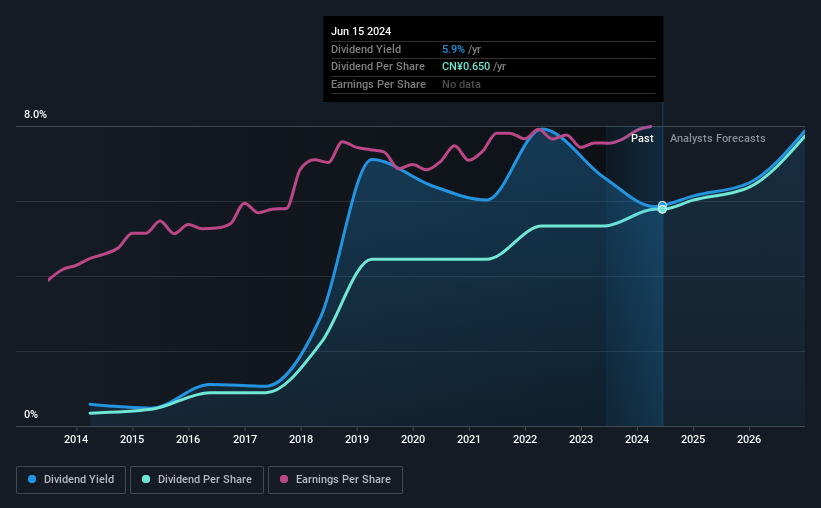The width and height of the screenshot is (821, 508).
Task: Click the 2024 year label on the axis
Action: coord(637,439)
